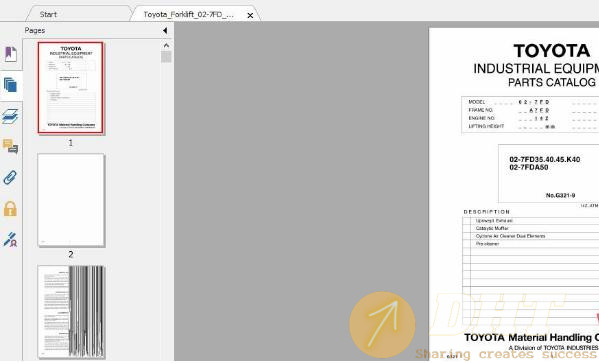Open the Digital Signatures pen icon
This screenshot has height=363, width=599.
(10, 239)
